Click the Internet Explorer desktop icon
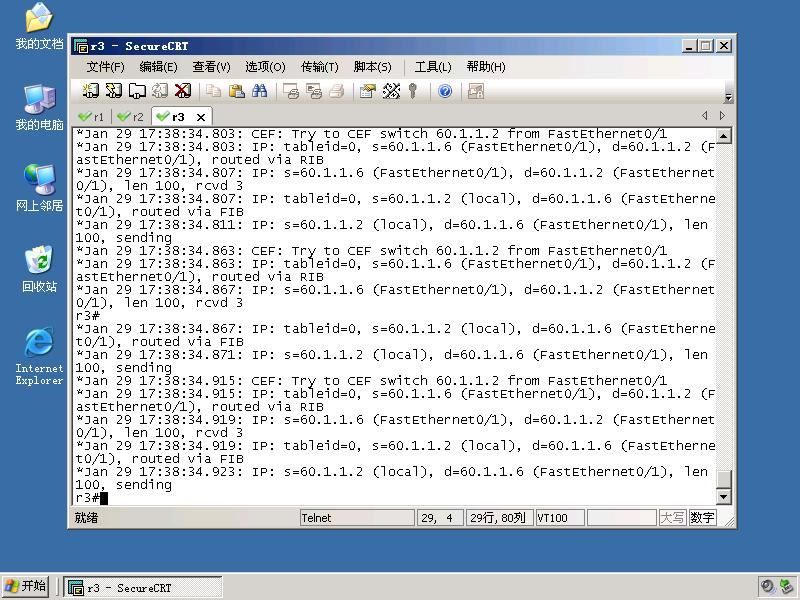The height and width of the screenshot is (600, 800). 39,356
